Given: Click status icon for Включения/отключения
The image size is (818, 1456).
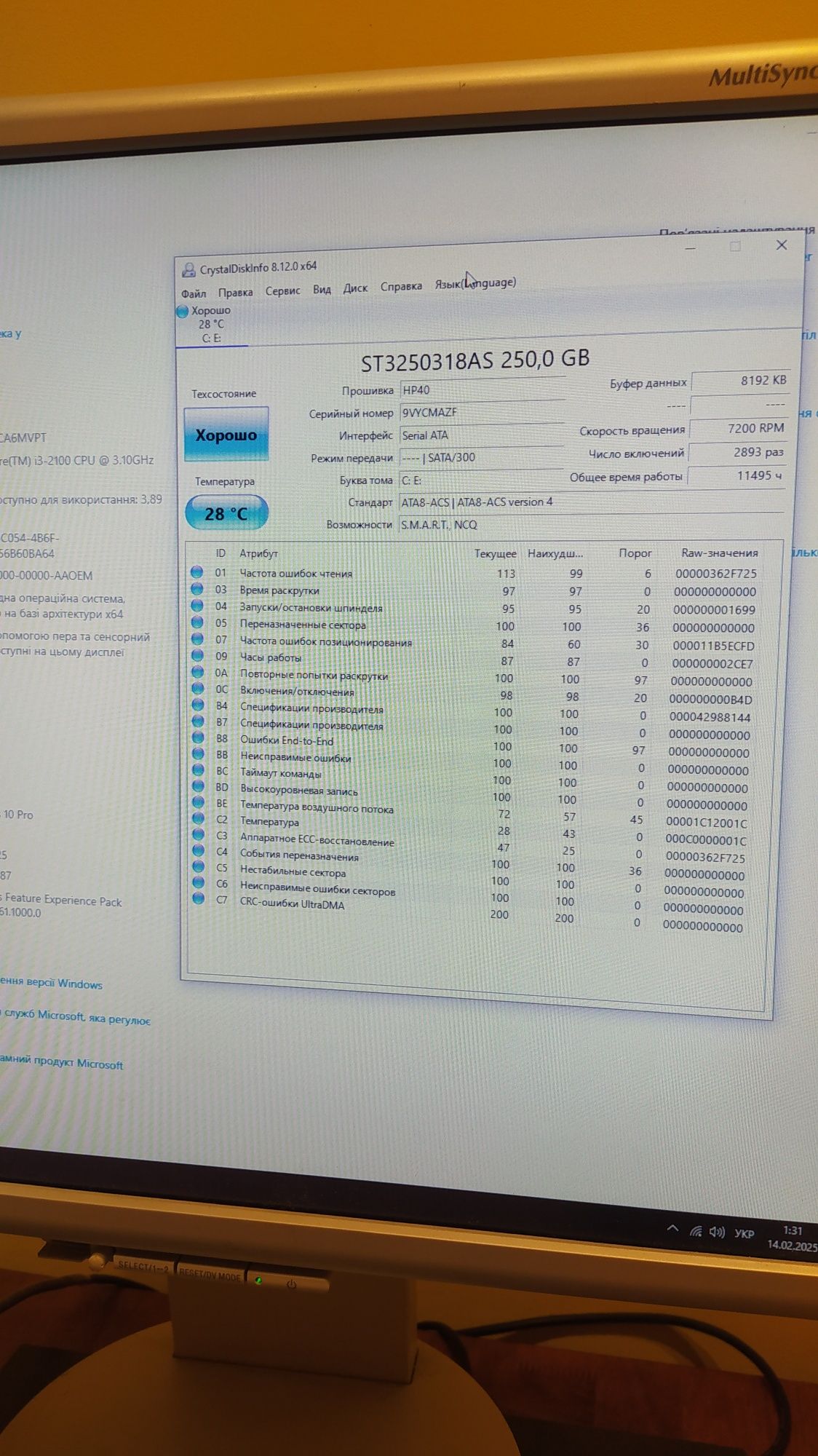Looking at the screenshot, I should point(197,688).
